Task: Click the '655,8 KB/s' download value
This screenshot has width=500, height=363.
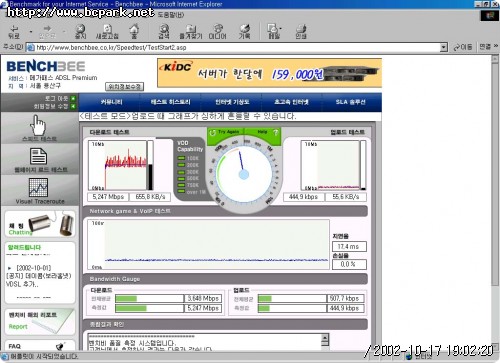Action: 150,197
